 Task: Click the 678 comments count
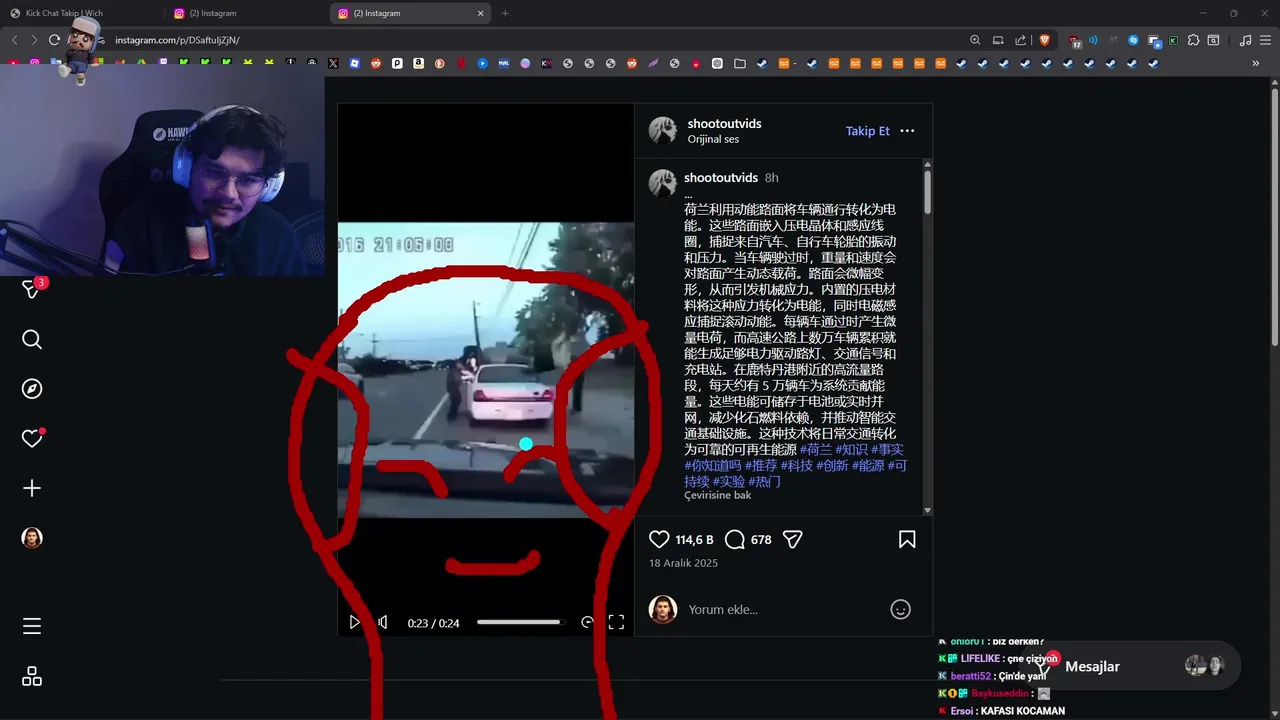[x=761, y=540]
